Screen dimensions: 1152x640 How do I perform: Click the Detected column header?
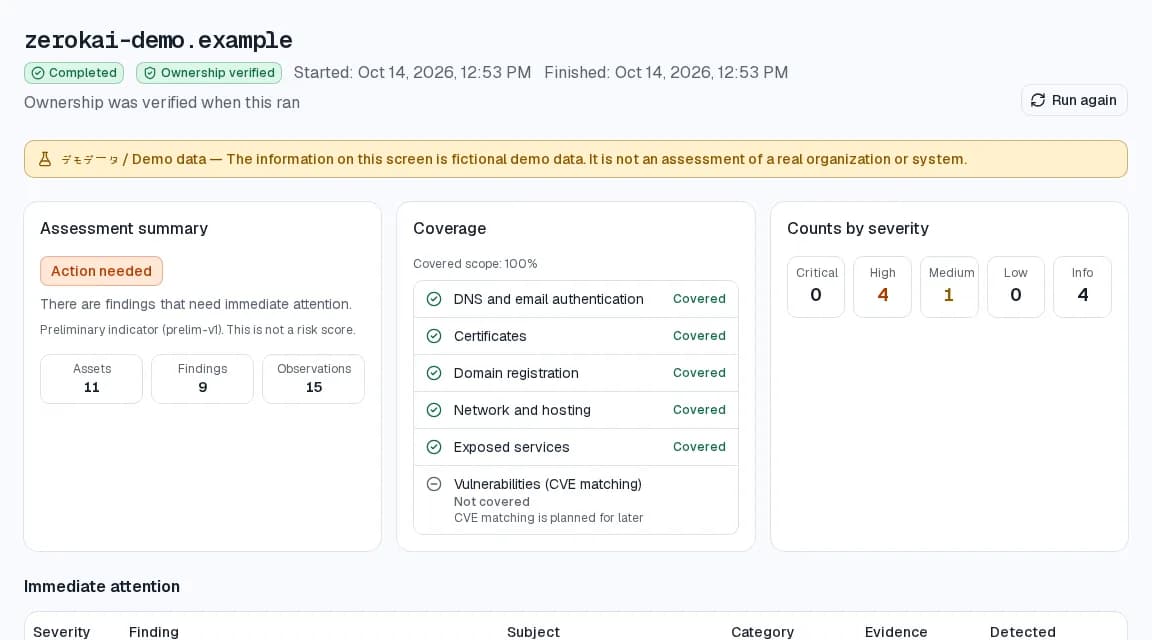click(x=1023, y=632)
